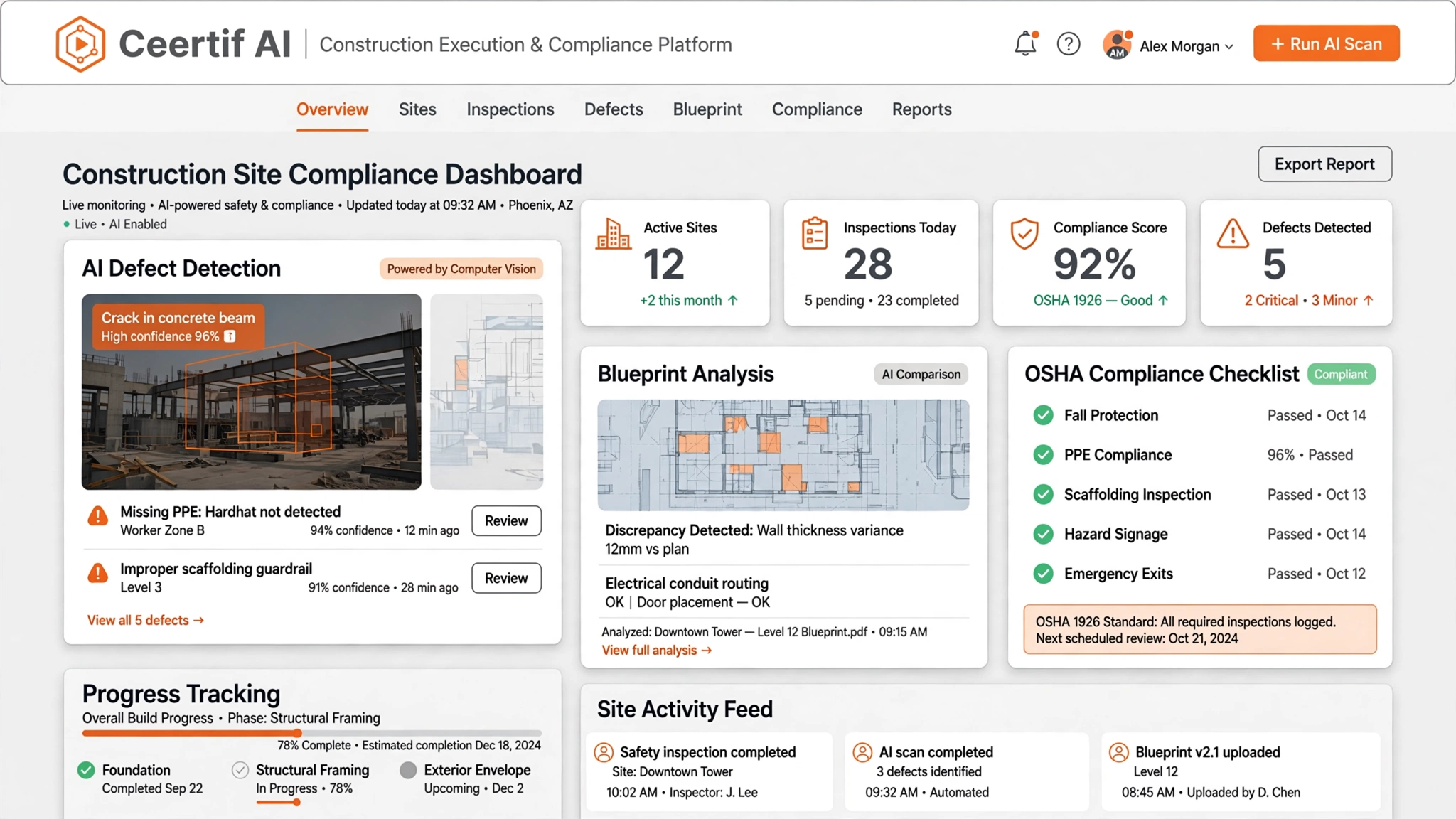This screenshot has height=819, width=1456.
Task: Toggle the Emergency Exits check mark
Action: (1043, 574)
